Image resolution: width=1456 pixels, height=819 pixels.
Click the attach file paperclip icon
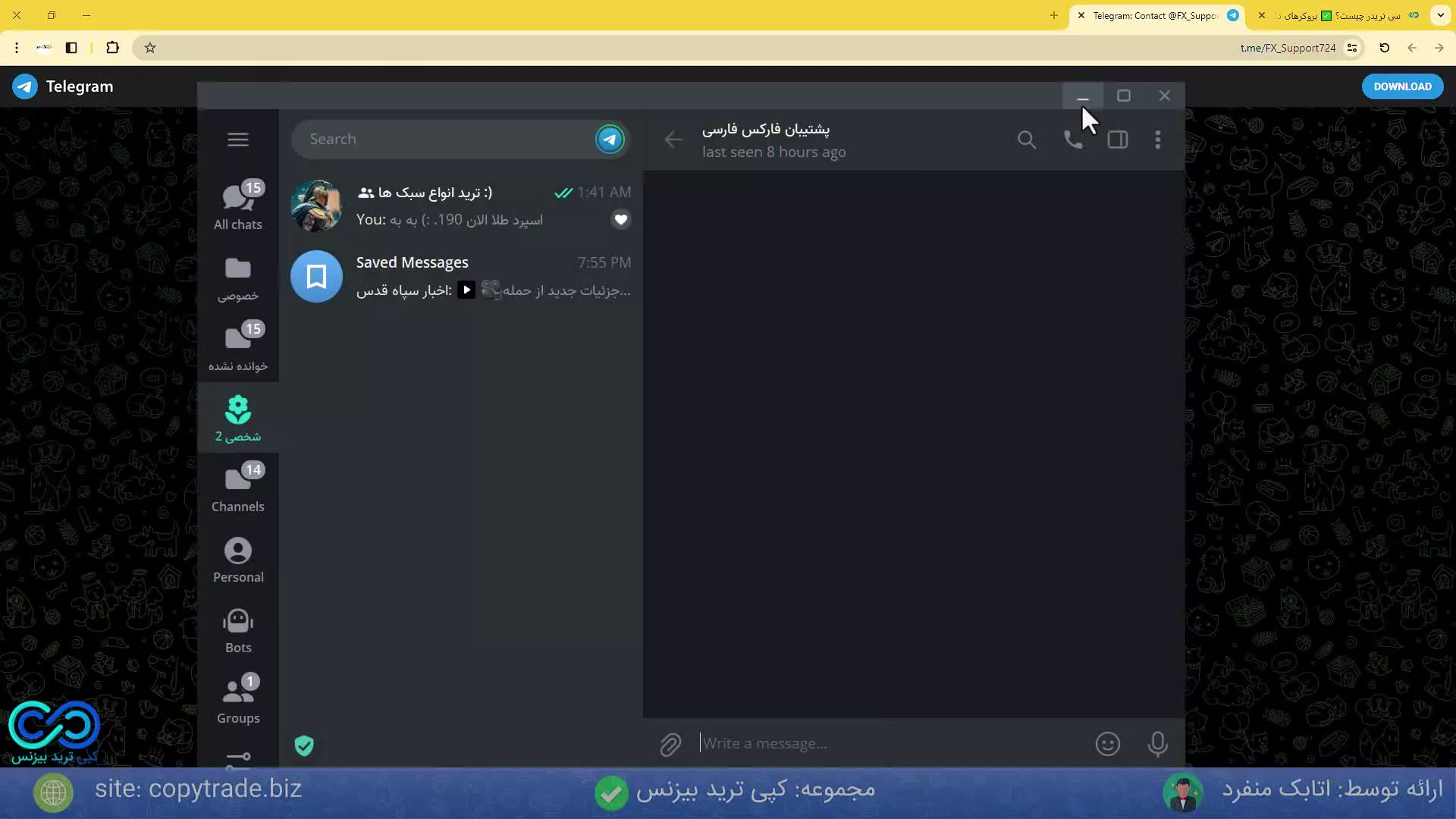(670, 743)
